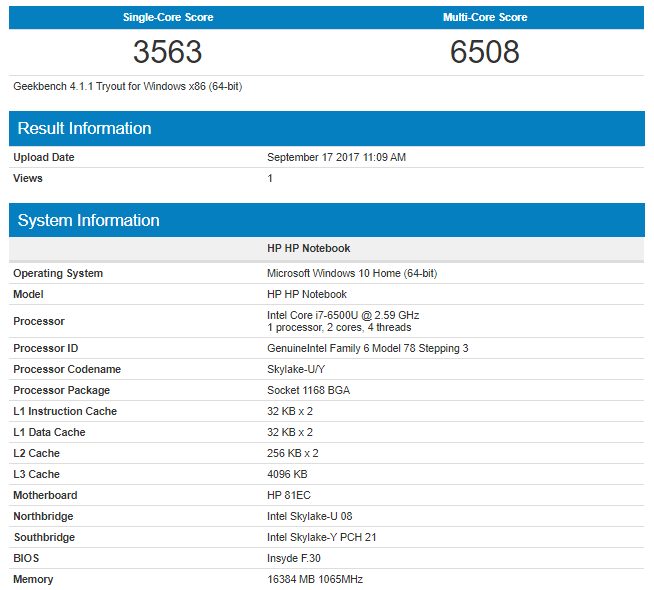This screenshot has height=590, width=654.
Task: Click the Multi-Core Score header
Action: pyautogui.click(x=485, y=17)
